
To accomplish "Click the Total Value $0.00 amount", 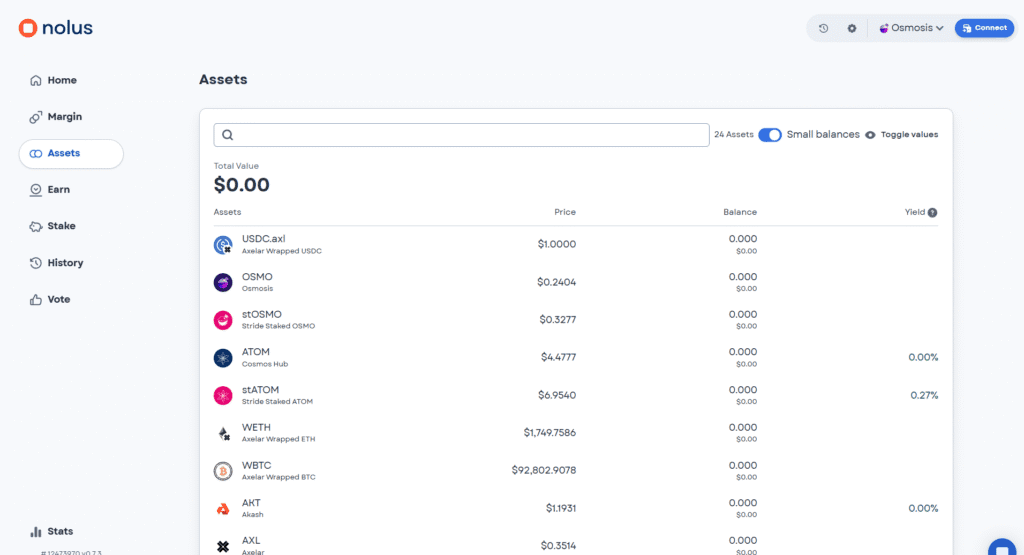I will pos(242,185).
